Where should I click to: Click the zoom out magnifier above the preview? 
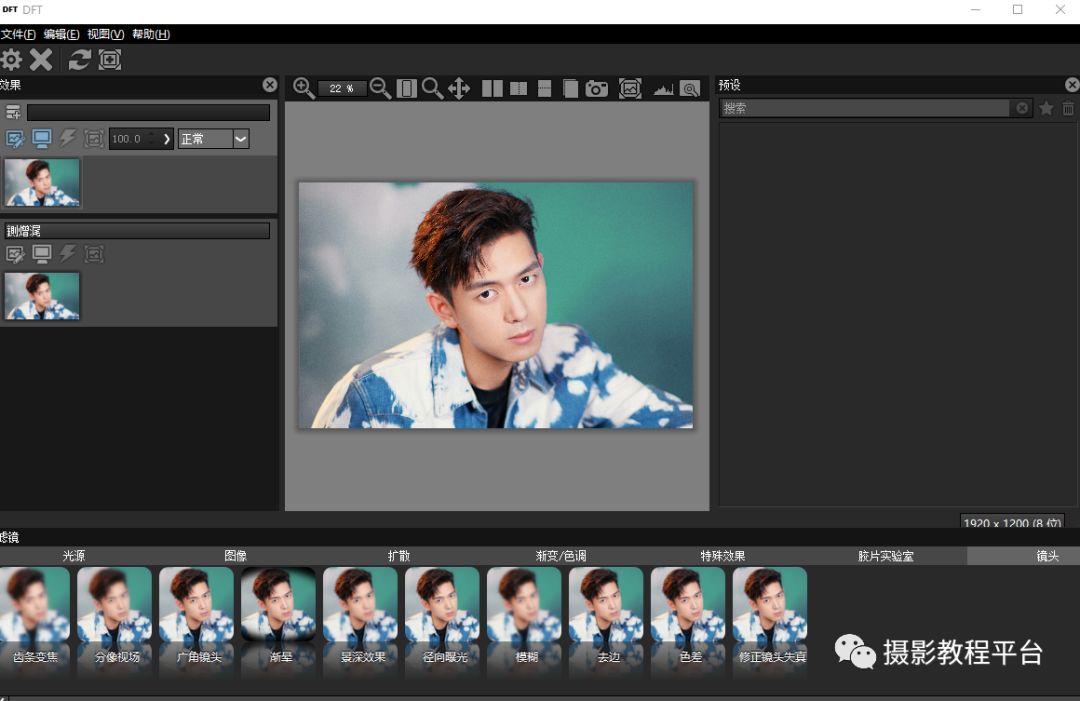(x=380, y=88)
